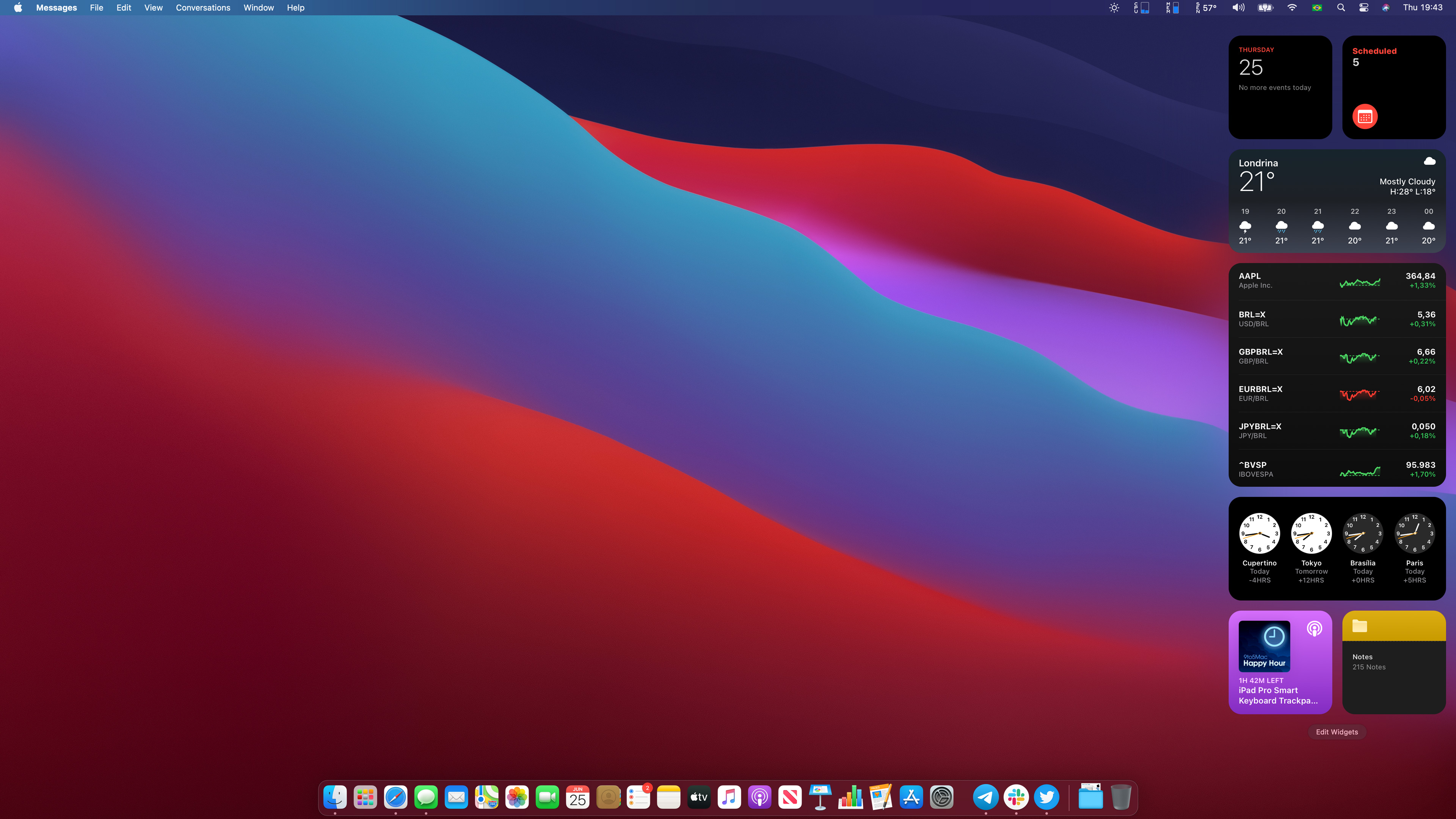Image resolution: width=1456 pixels, height=819 pixels.
Task: Launch Telegram messenger app
Action: click(985, 797)
